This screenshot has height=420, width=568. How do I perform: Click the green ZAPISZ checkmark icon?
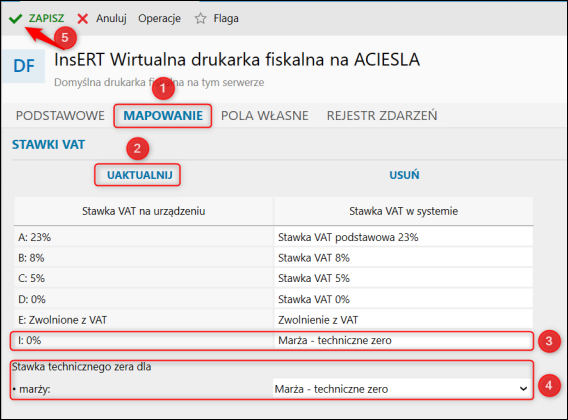[x=16, y=18]
